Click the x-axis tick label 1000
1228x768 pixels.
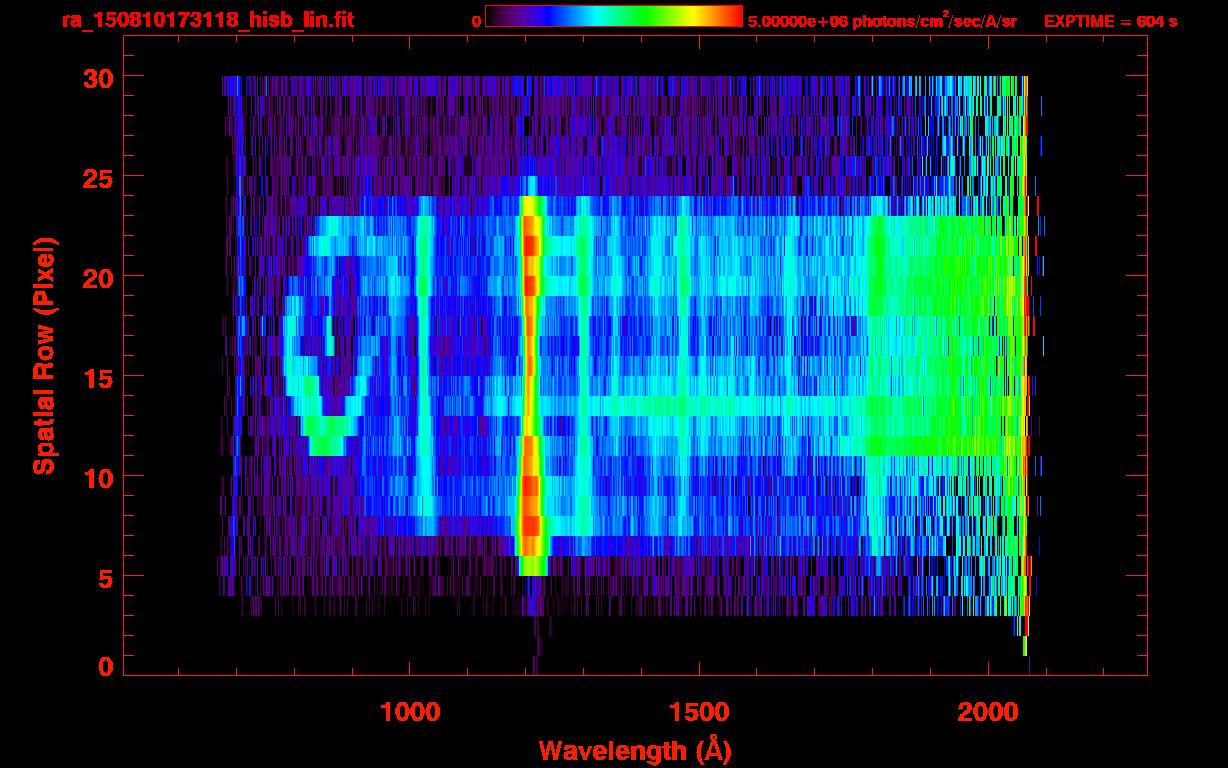tap(410, 712)
